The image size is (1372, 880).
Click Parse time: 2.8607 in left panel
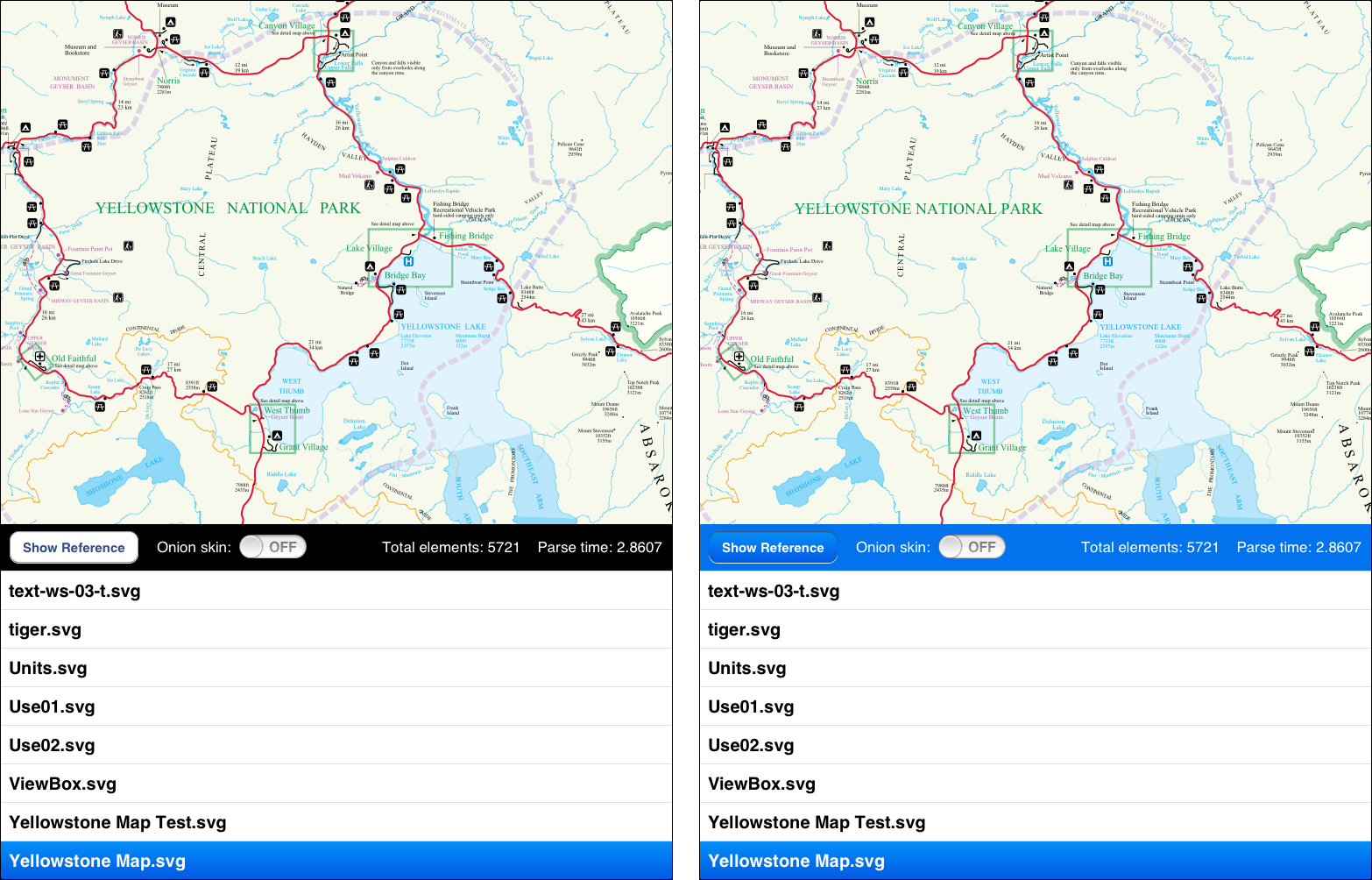click(600, 547)
